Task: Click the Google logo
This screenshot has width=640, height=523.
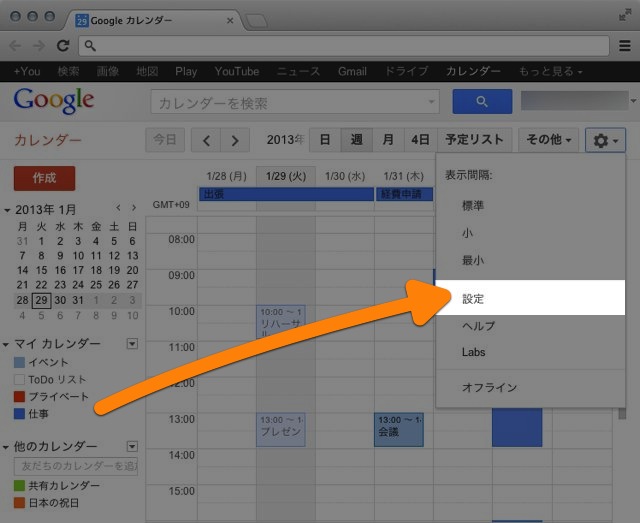Action: click(54, 101)
